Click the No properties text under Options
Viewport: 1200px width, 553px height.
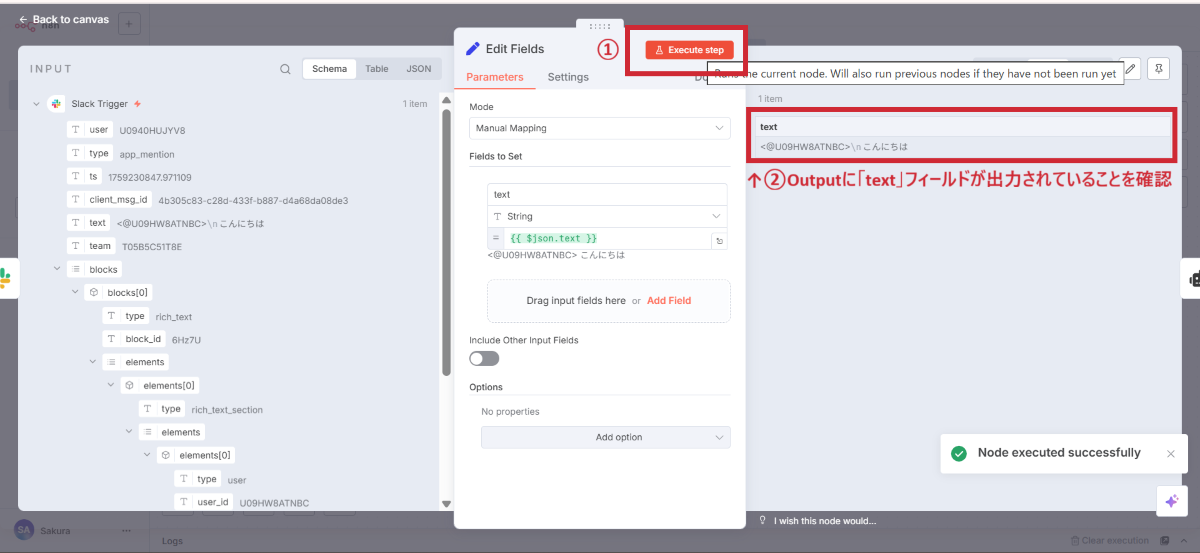point(510,412)
